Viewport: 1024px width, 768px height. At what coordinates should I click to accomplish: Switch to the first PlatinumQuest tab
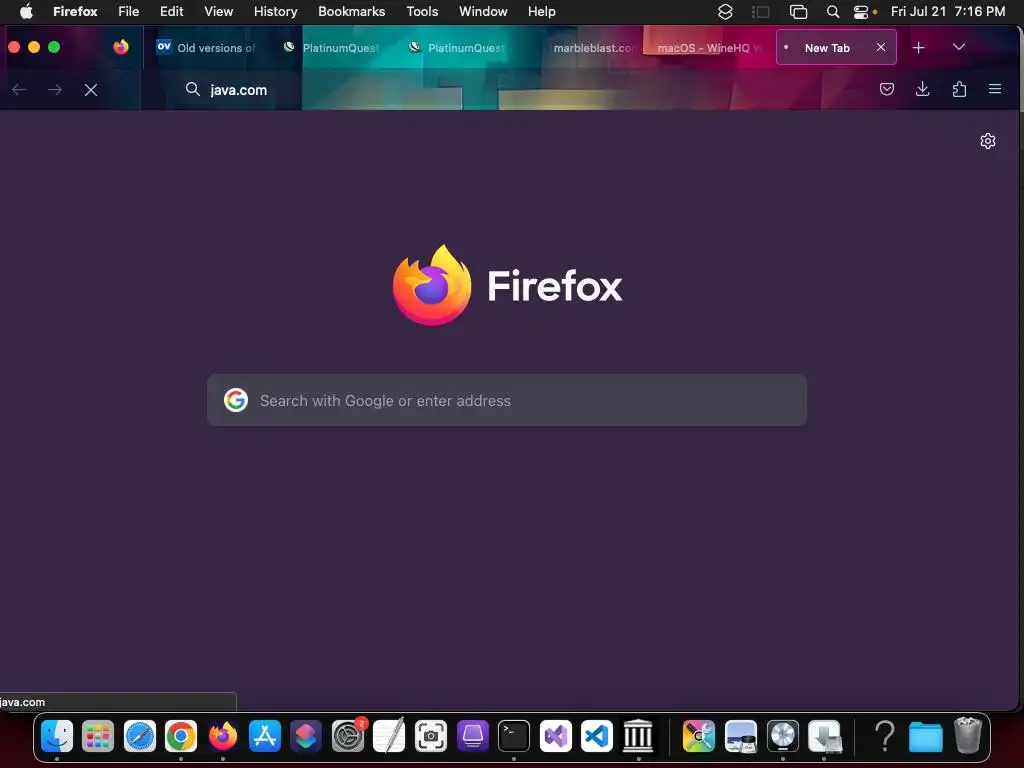332,48
